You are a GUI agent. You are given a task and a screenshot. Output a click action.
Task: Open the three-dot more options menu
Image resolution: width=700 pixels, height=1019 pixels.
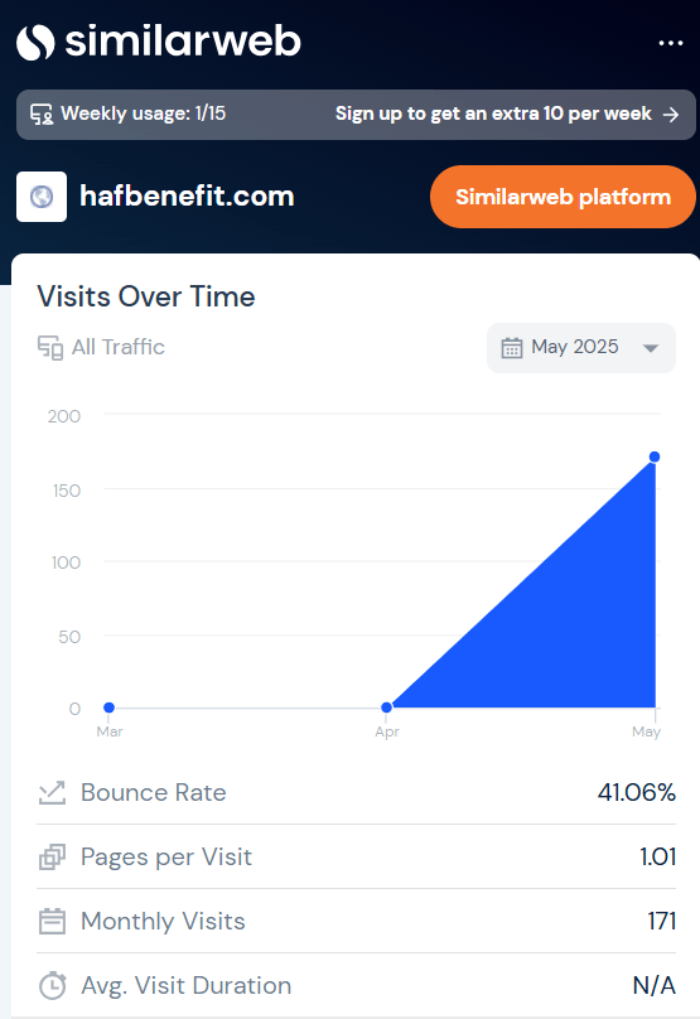click(670, 43)
